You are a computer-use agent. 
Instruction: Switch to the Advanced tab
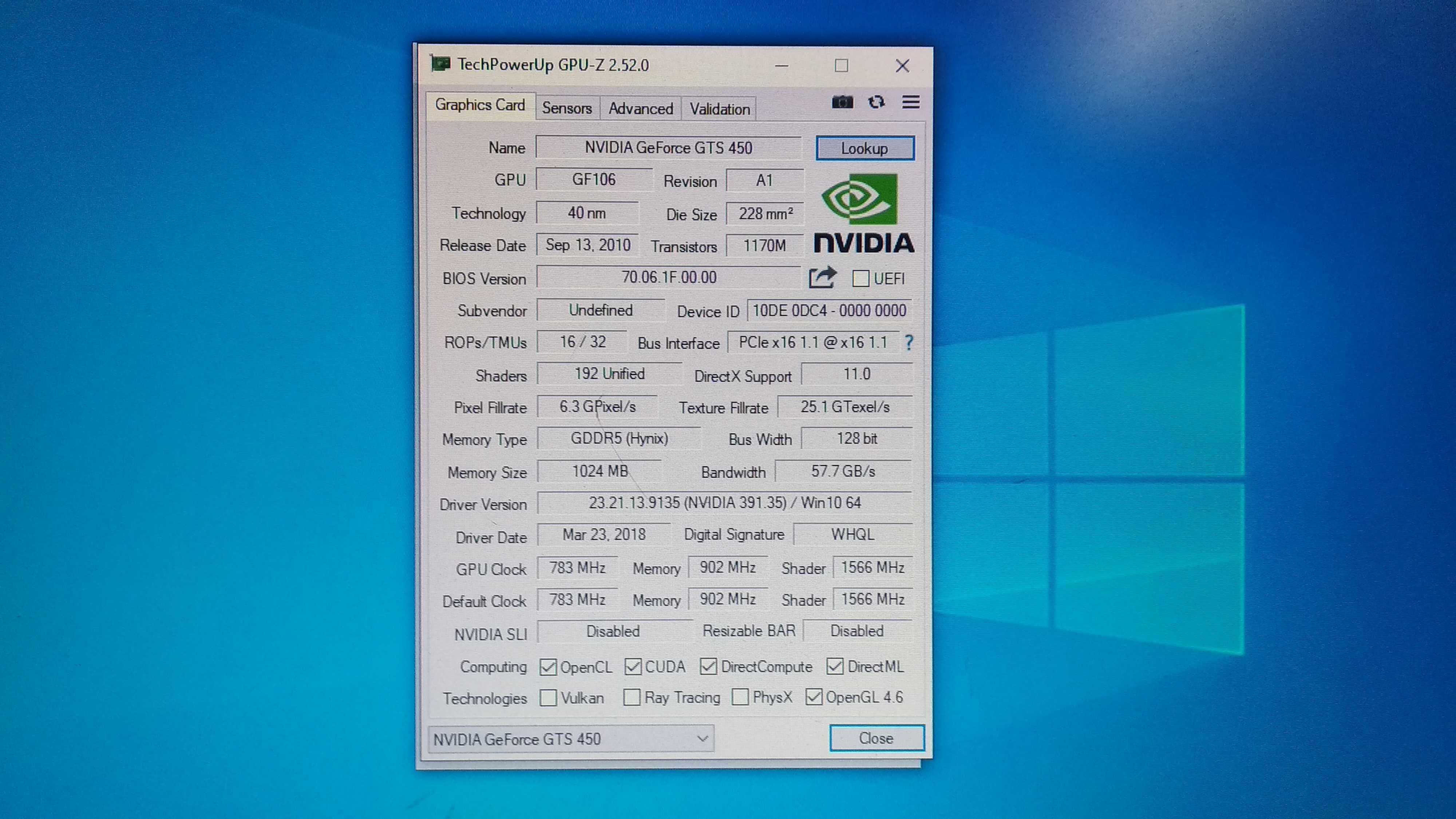point(641,108)
